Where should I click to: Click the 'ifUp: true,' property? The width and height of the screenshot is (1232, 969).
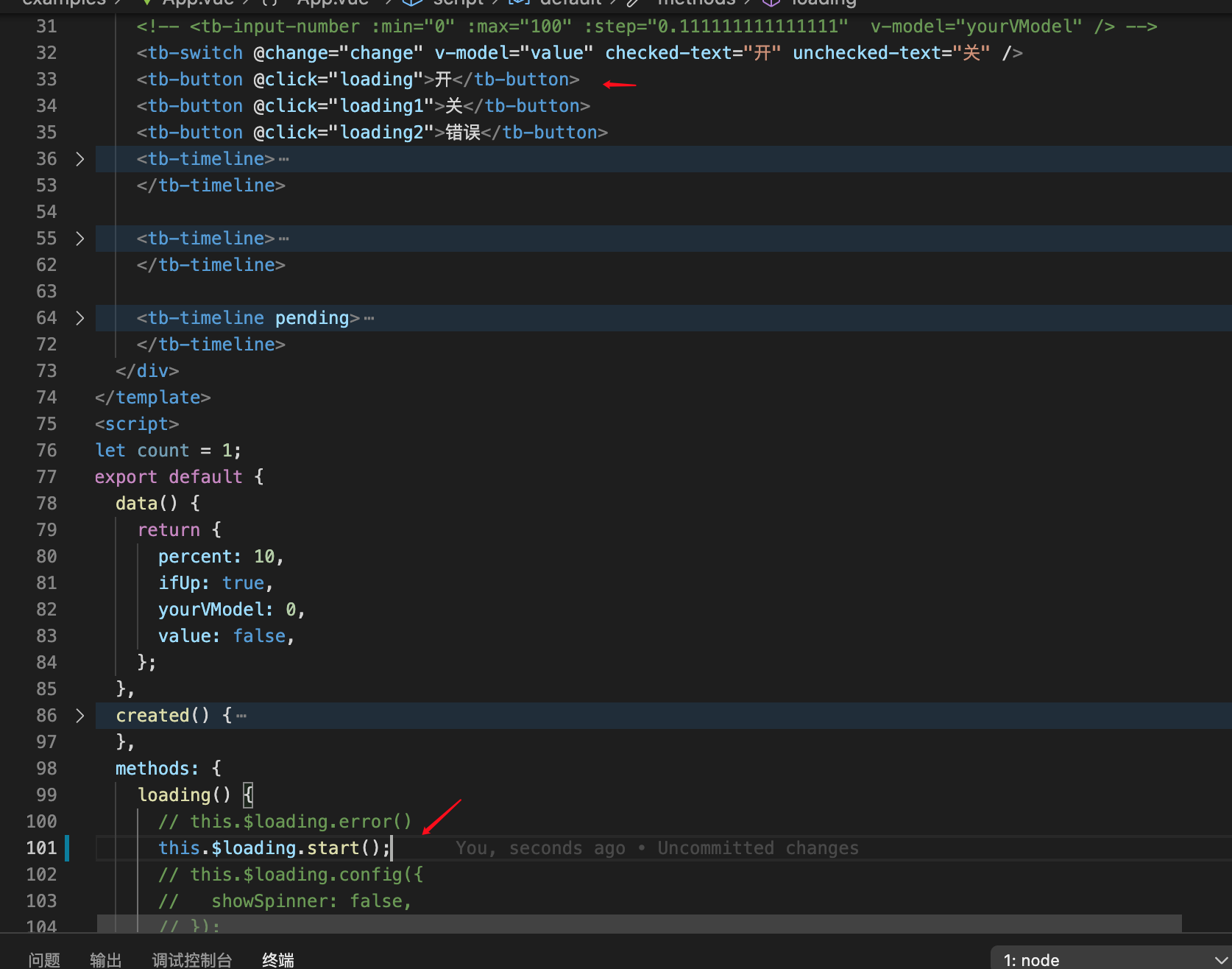(216, 583)
